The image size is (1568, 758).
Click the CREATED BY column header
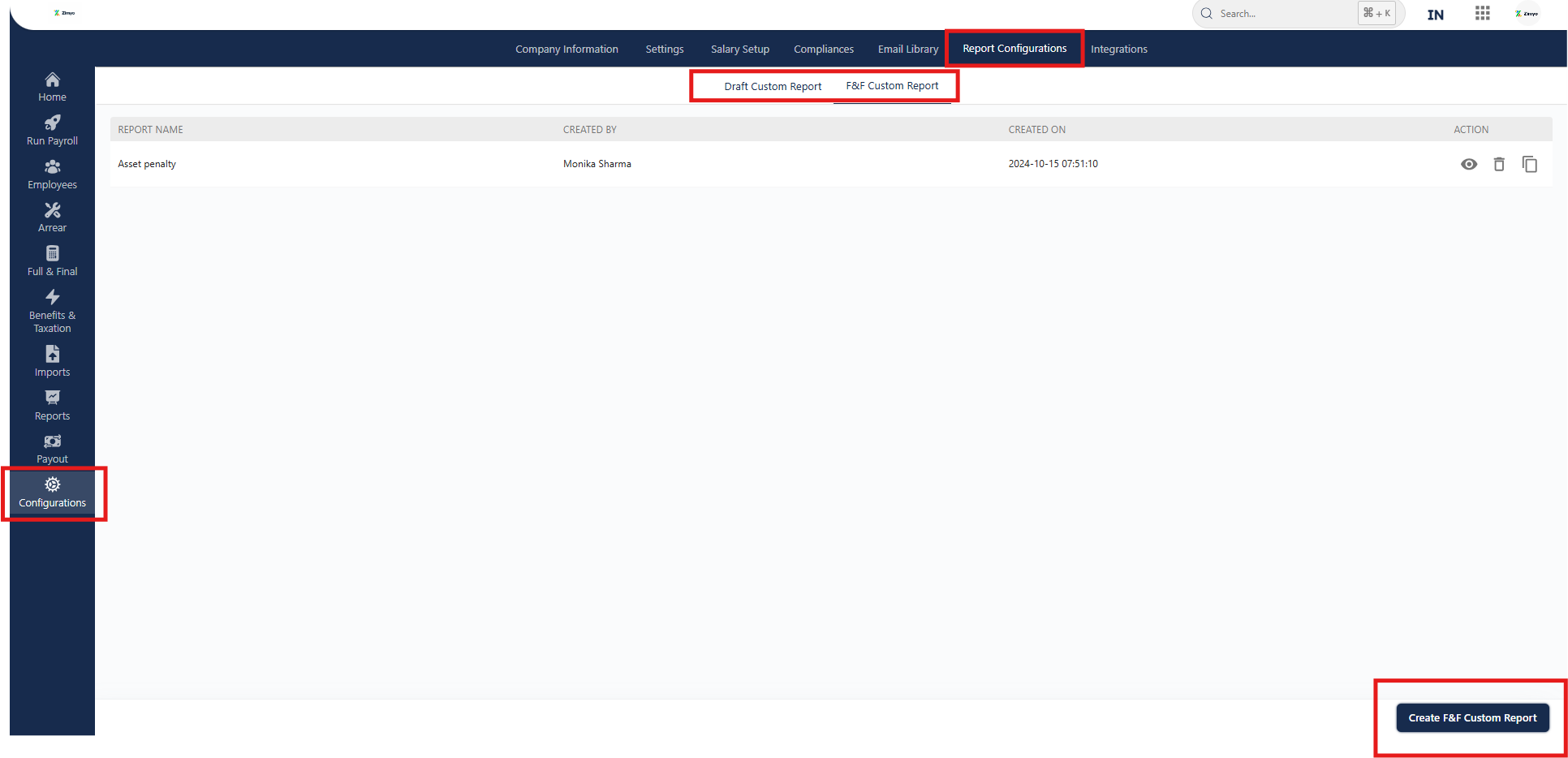coord(590,130)
